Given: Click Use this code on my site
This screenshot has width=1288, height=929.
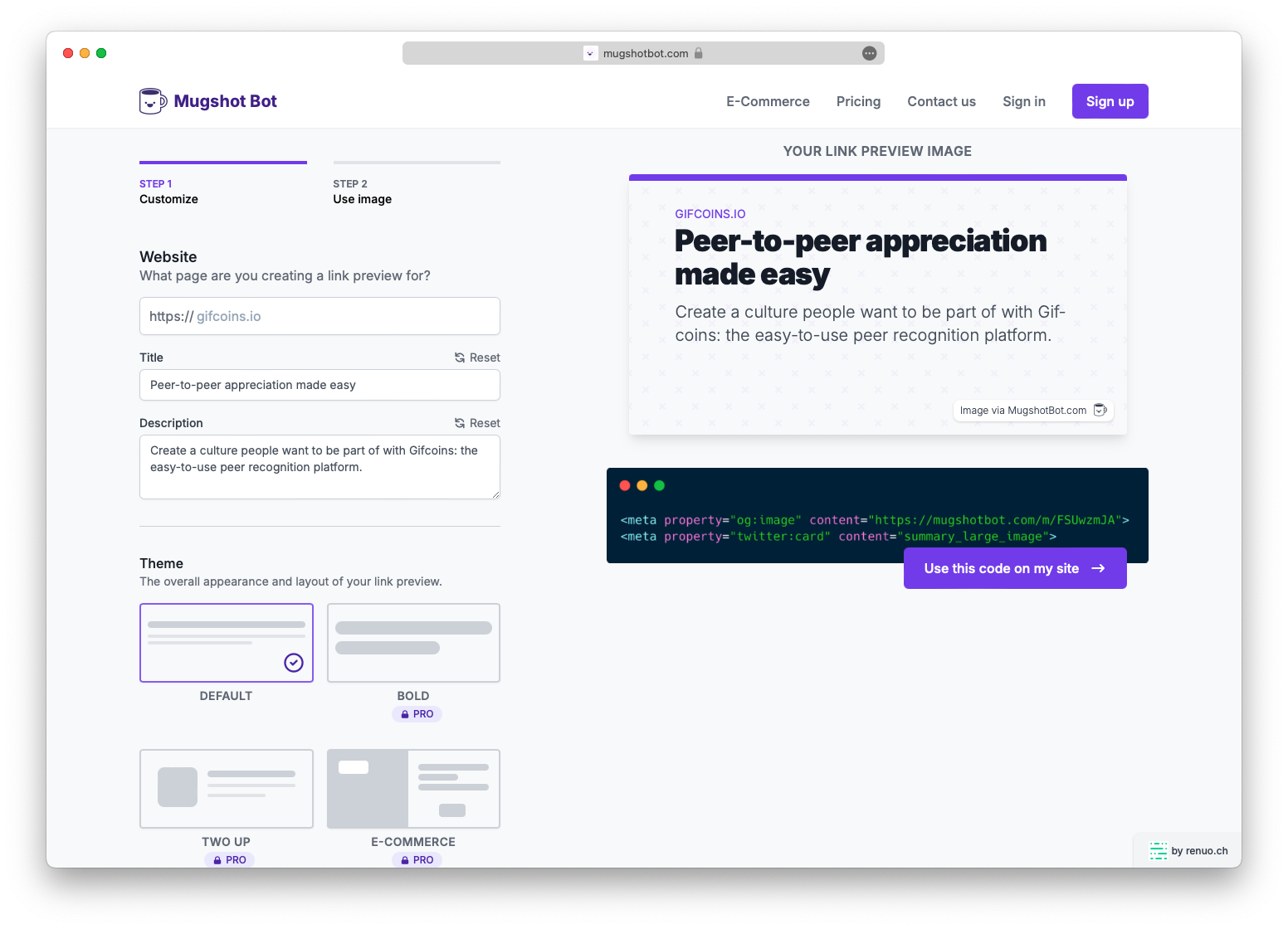Looking at the screenshot, I should (x=1014, y=568).
